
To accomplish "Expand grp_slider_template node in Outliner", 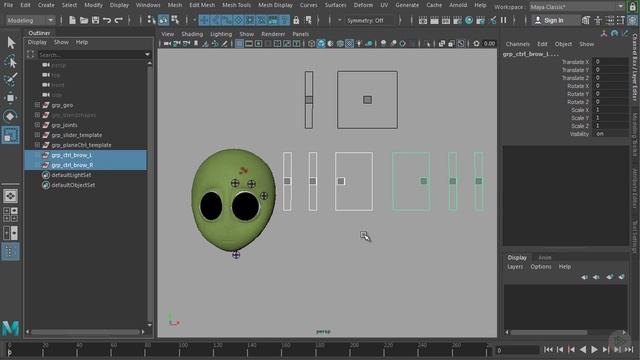I will point(37,135).
